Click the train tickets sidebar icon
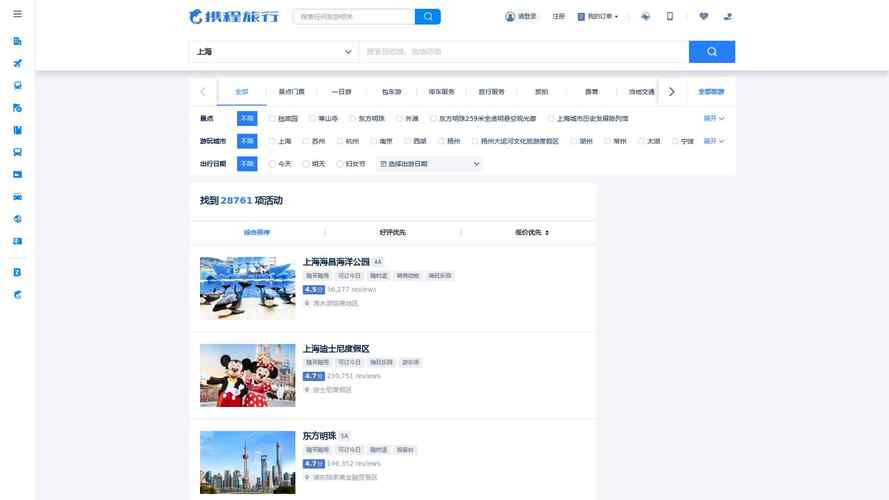 point(18,86)
